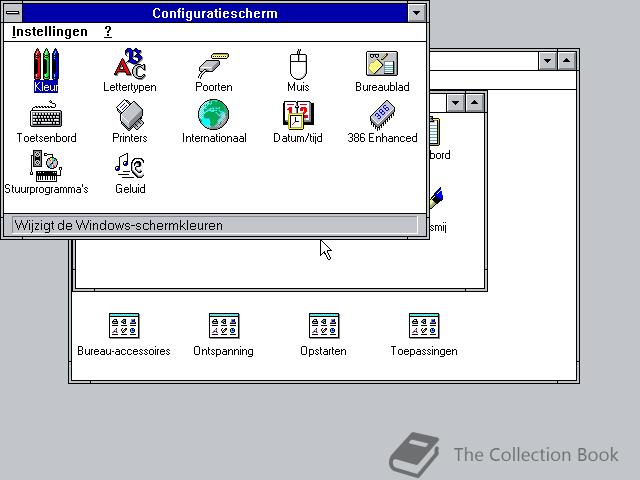The image size is (640, 480).
Task: Open the ? help menu
Action: click(x=108, y=31)
